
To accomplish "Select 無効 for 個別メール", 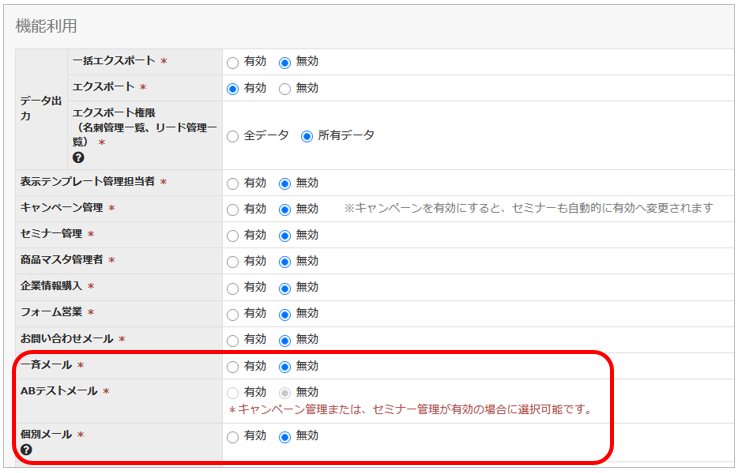I will tap(285, 436).
